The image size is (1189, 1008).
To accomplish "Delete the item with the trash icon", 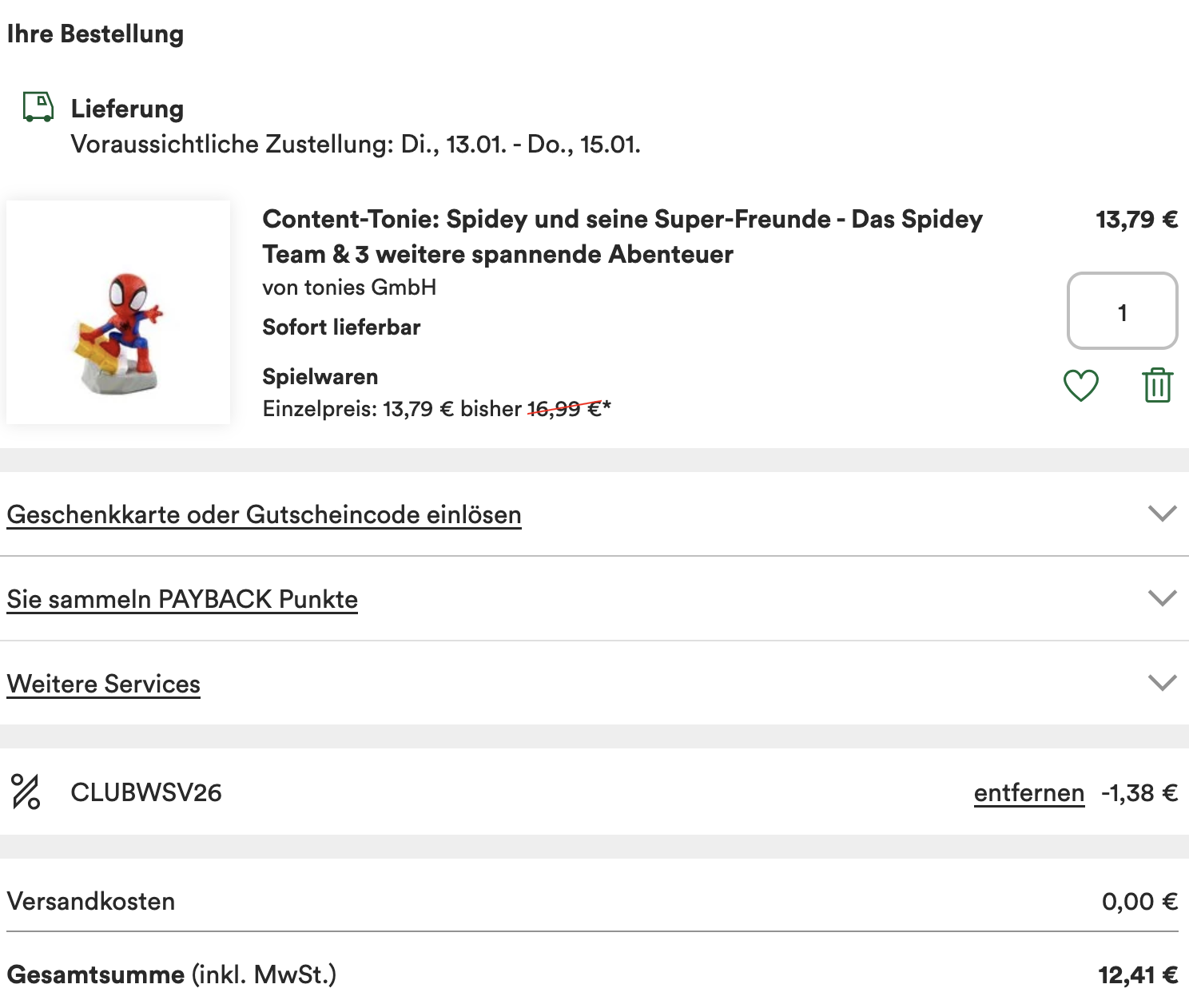I will pyautogui.click(x=1157, y=386).
